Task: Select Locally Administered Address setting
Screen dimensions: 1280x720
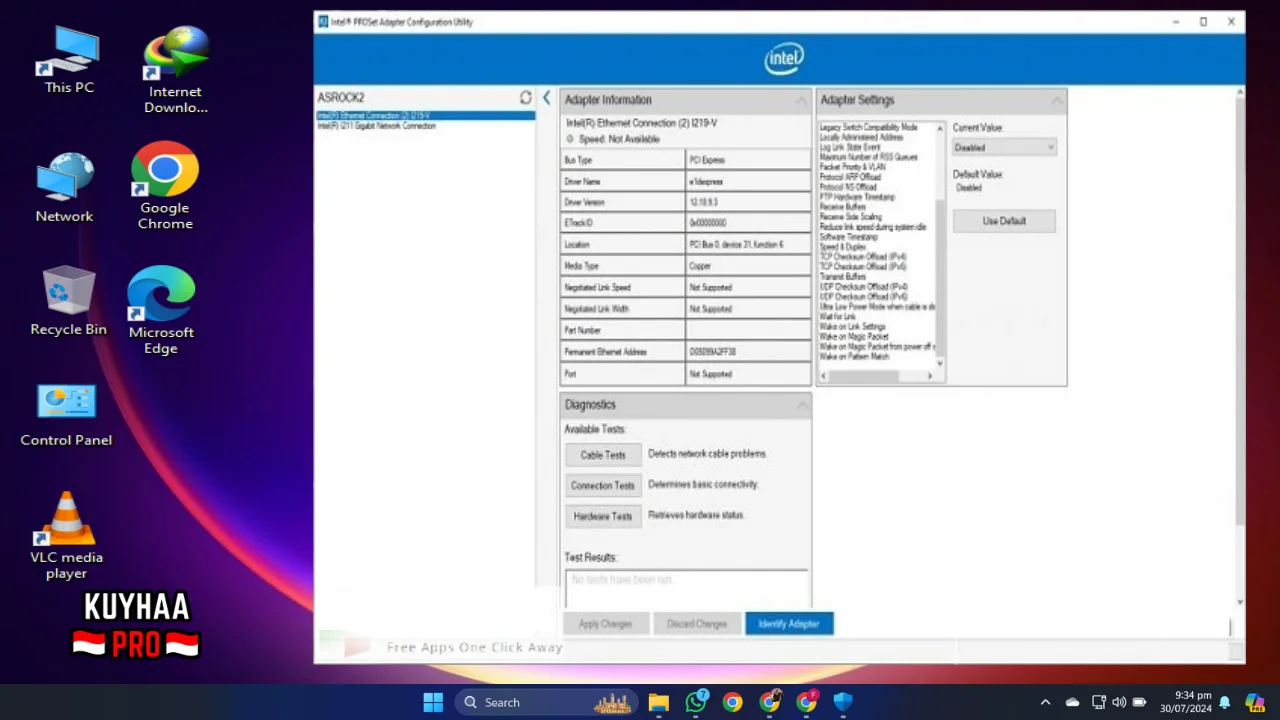Action: pos(862,137)
